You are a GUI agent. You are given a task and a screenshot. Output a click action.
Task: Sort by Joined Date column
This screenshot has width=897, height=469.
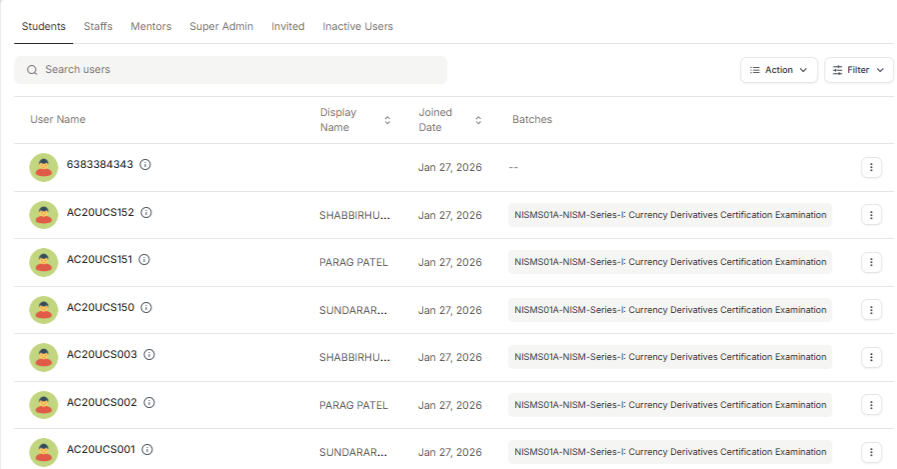pos(478,120)
